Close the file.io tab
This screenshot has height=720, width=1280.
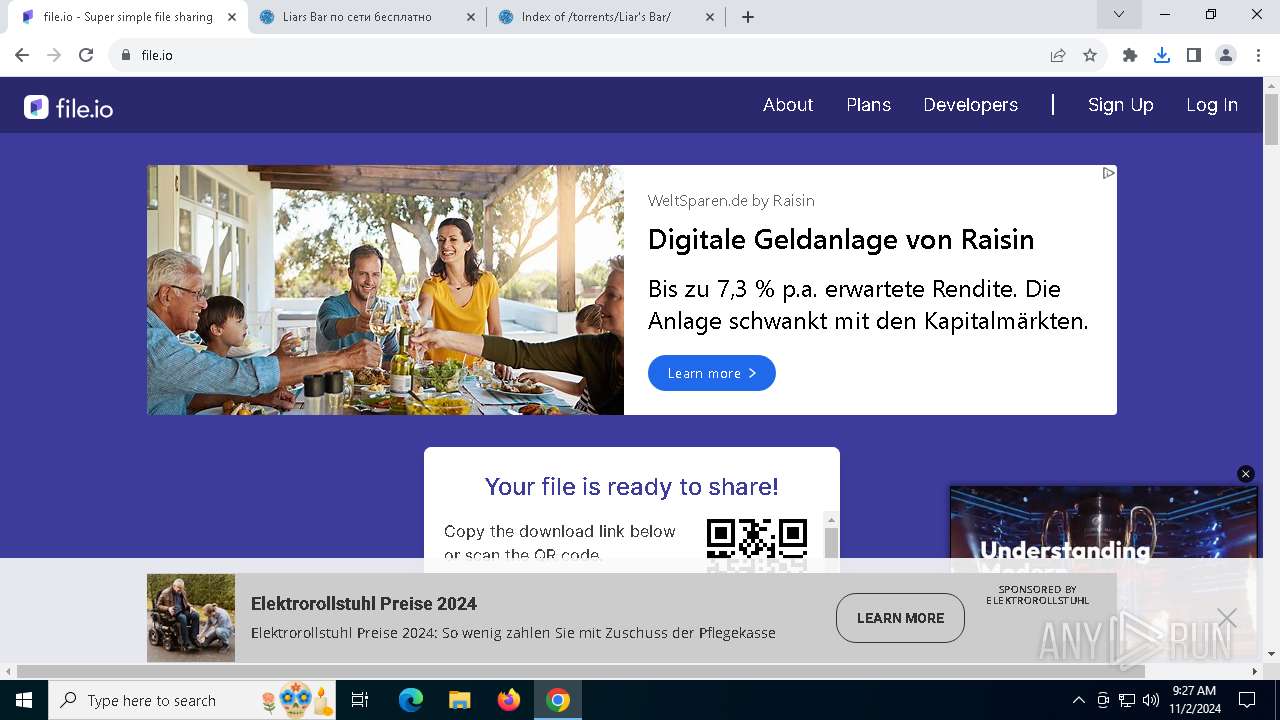(232, 17)
